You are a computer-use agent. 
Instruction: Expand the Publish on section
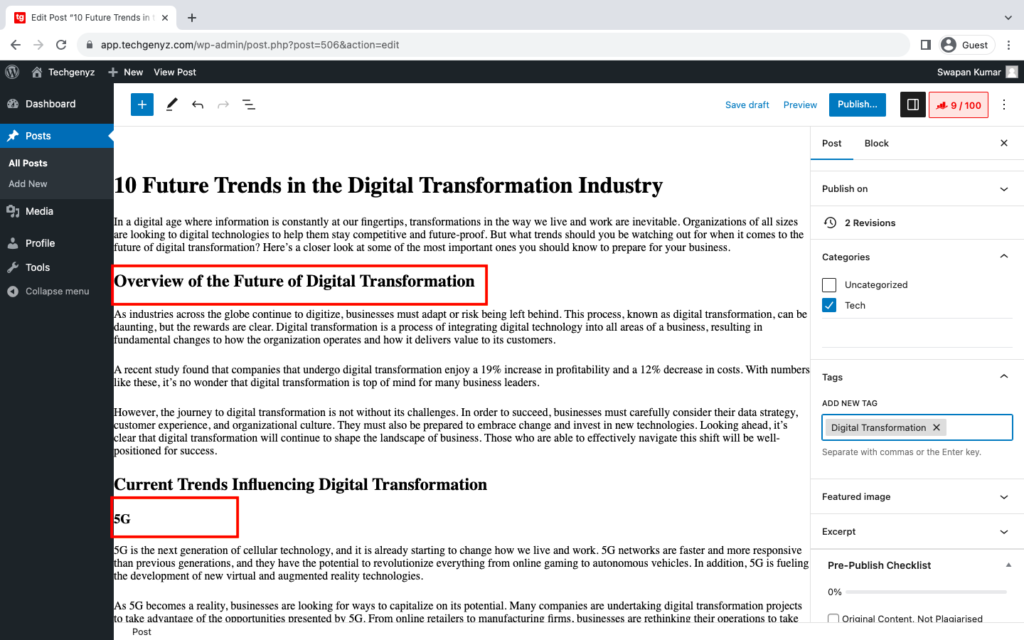(917, 189)
